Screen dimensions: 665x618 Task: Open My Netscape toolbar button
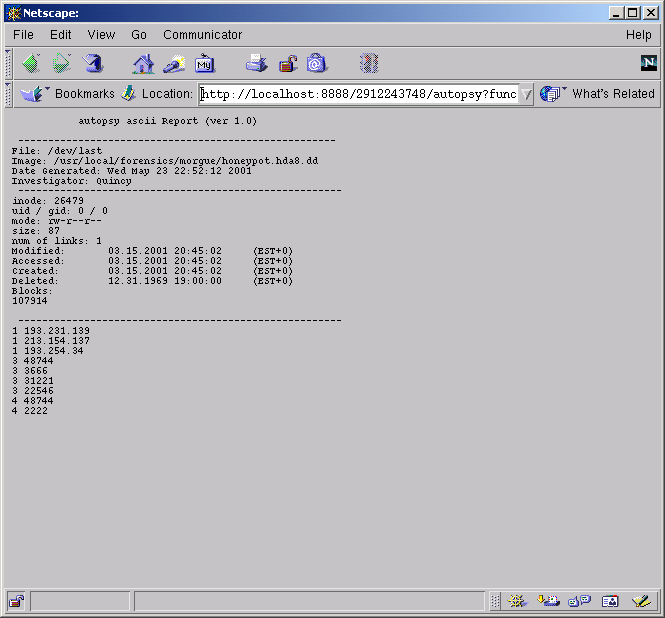pyautogui.click(x=205, y=64)
